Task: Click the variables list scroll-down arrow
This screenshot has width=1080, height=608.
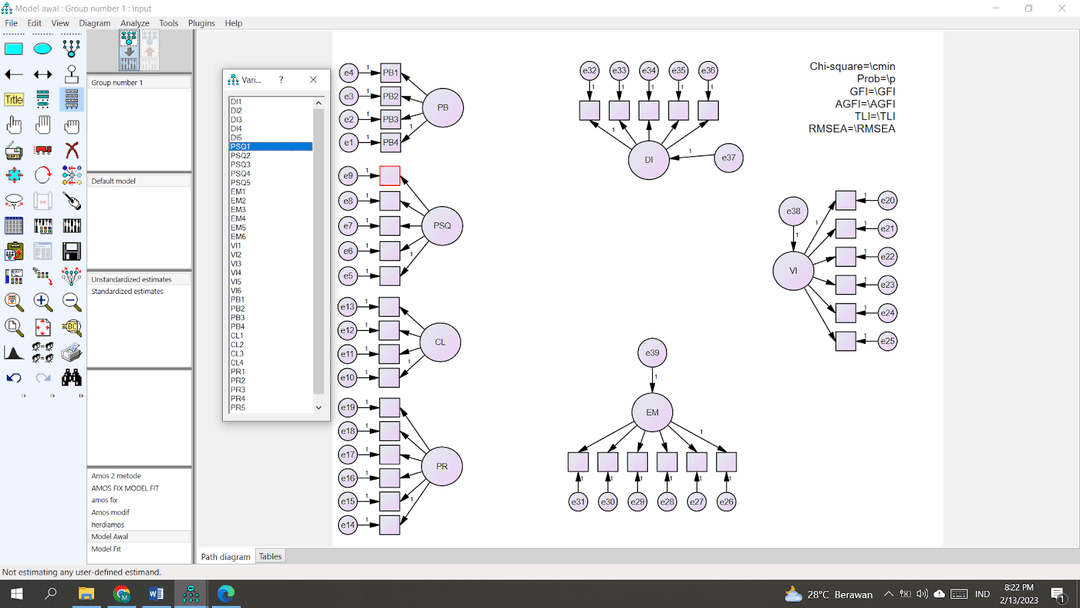Action: 318,408
